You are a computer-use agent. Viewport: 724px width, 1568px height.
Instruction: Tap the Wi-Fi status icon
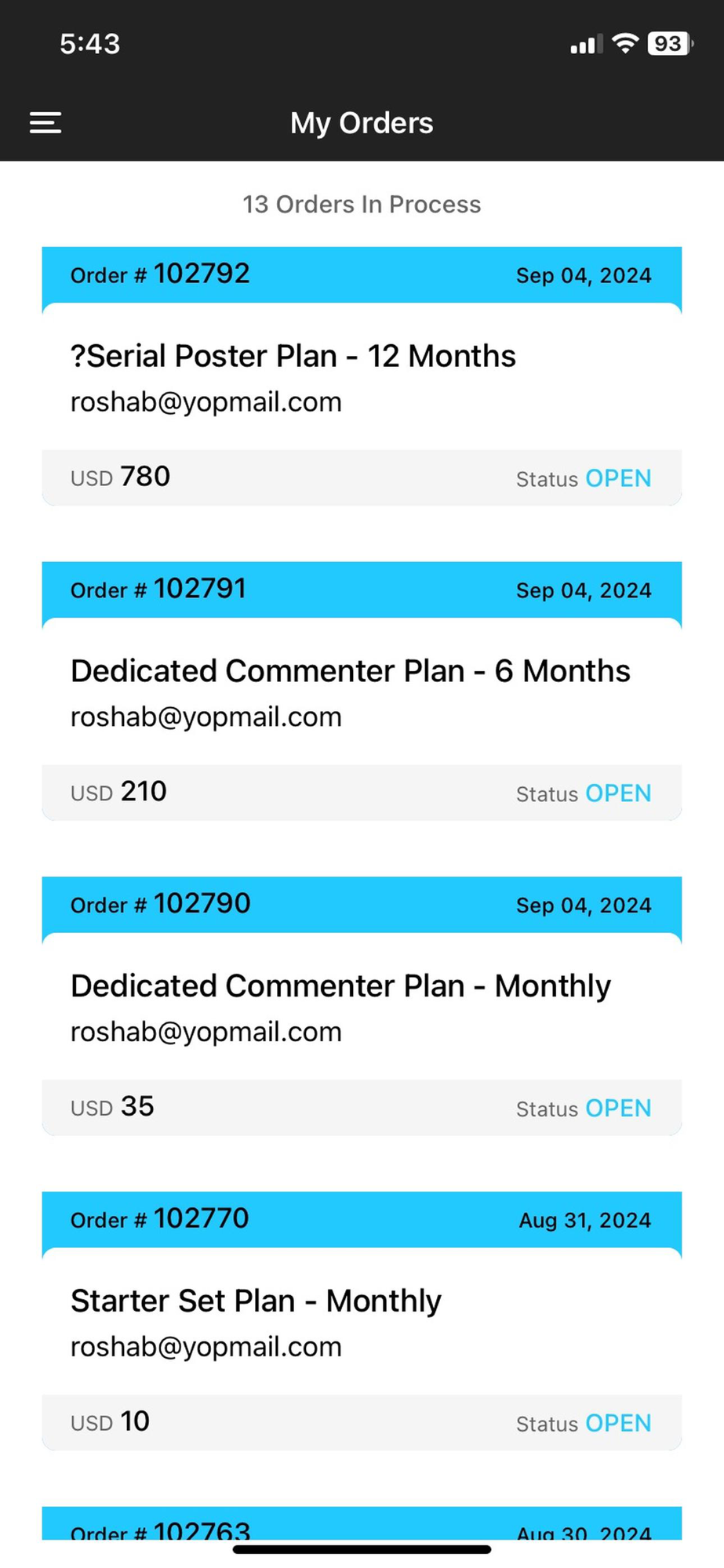625,43
